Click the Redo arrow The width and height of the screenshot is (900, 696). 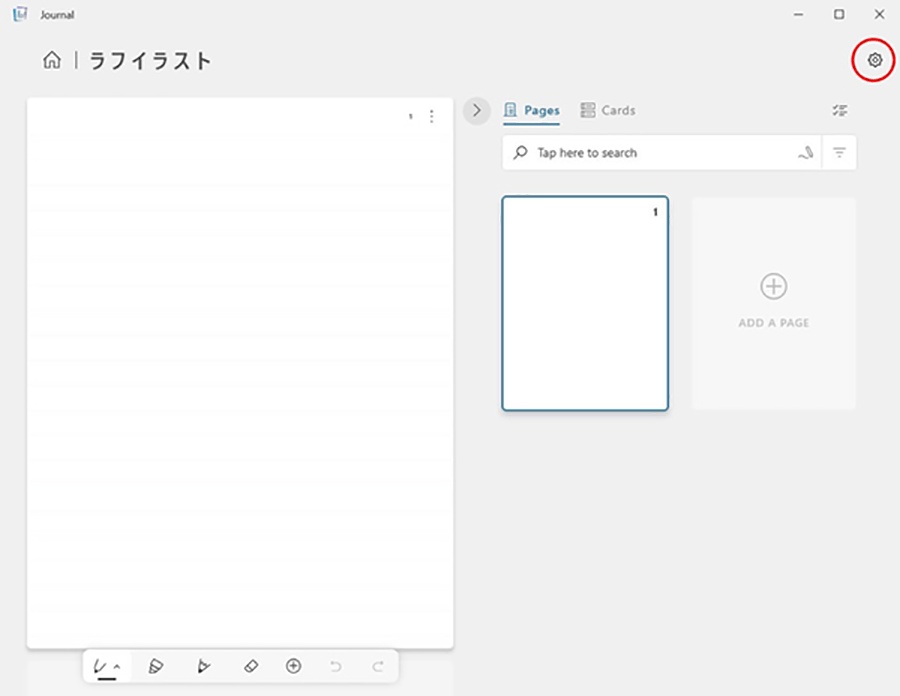coord(378,666)
